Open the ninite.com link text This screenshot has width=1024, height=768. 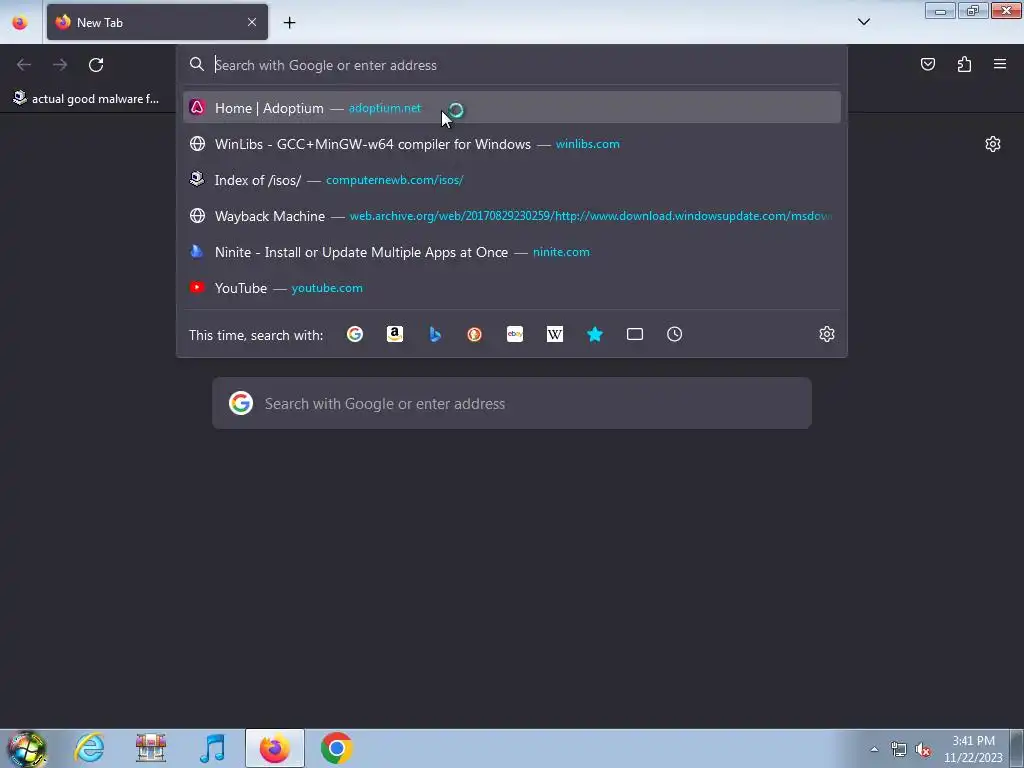tap(561, 251)
